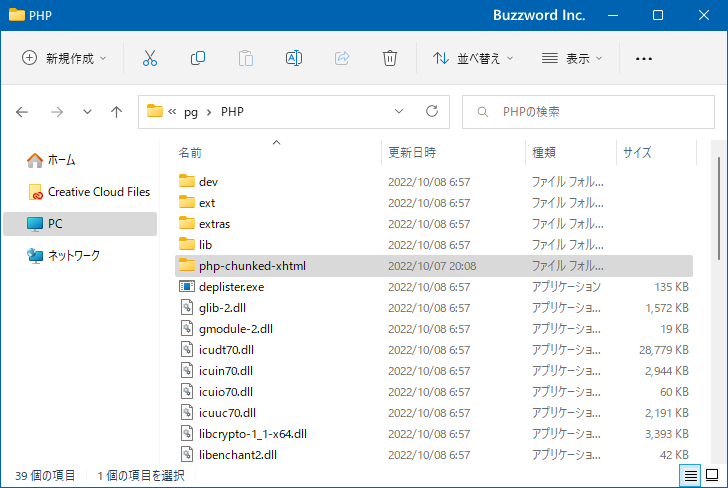The height and width of the screenshot is (488, 728).
Task: Expand the address bar history dropdown
Action: (x=399, y=111)
